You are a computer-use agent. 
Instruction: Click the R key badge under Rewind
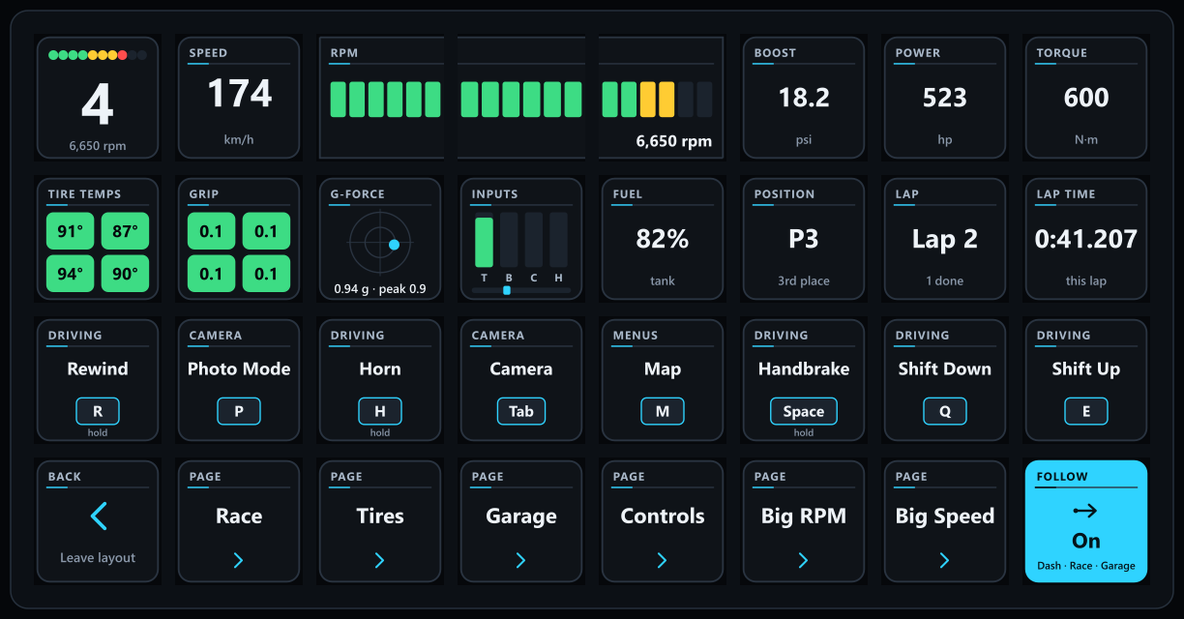click(97, 411)
